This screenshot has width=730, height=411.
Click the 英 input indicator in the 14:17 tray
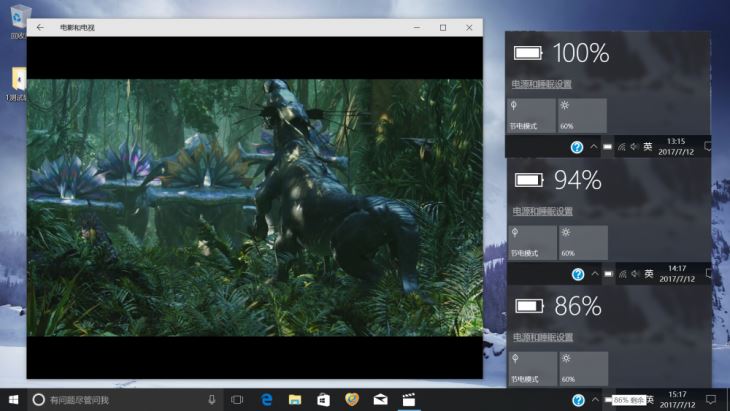649,274
